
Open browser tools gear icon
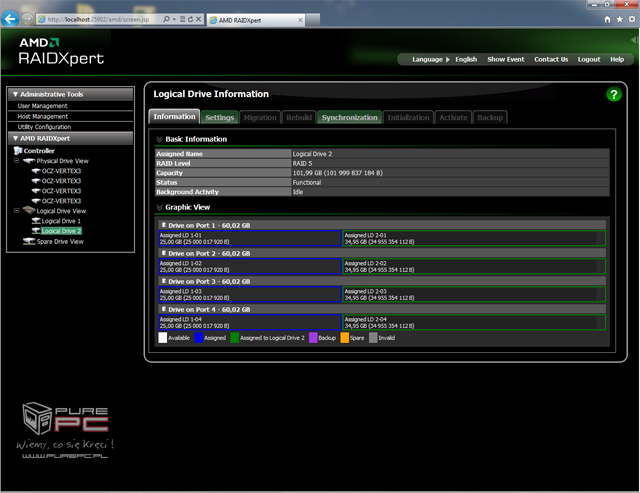tap(632, 19)
